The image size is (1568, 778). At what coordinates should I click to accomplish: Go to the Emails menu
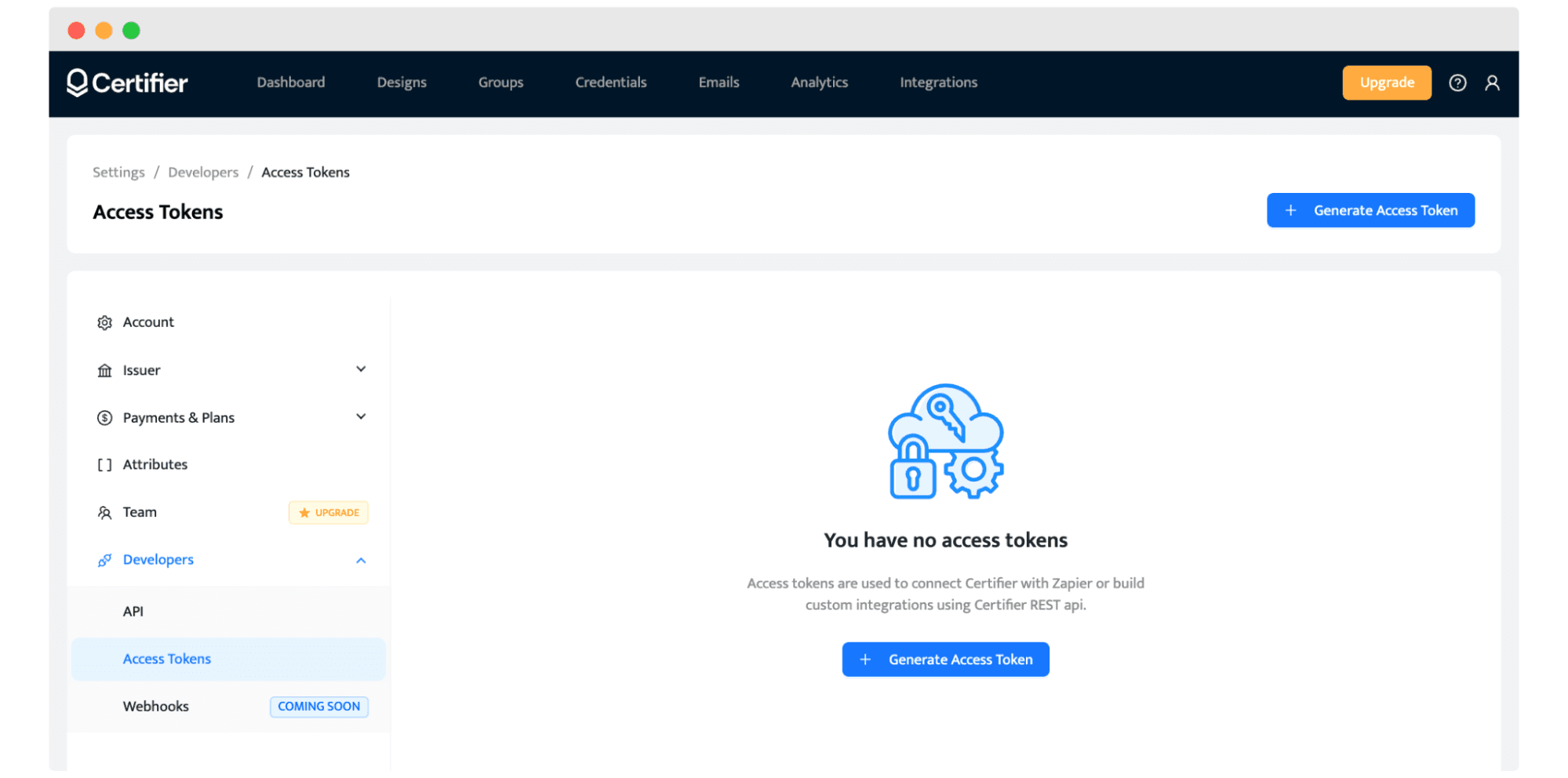[x=719, y=82]
